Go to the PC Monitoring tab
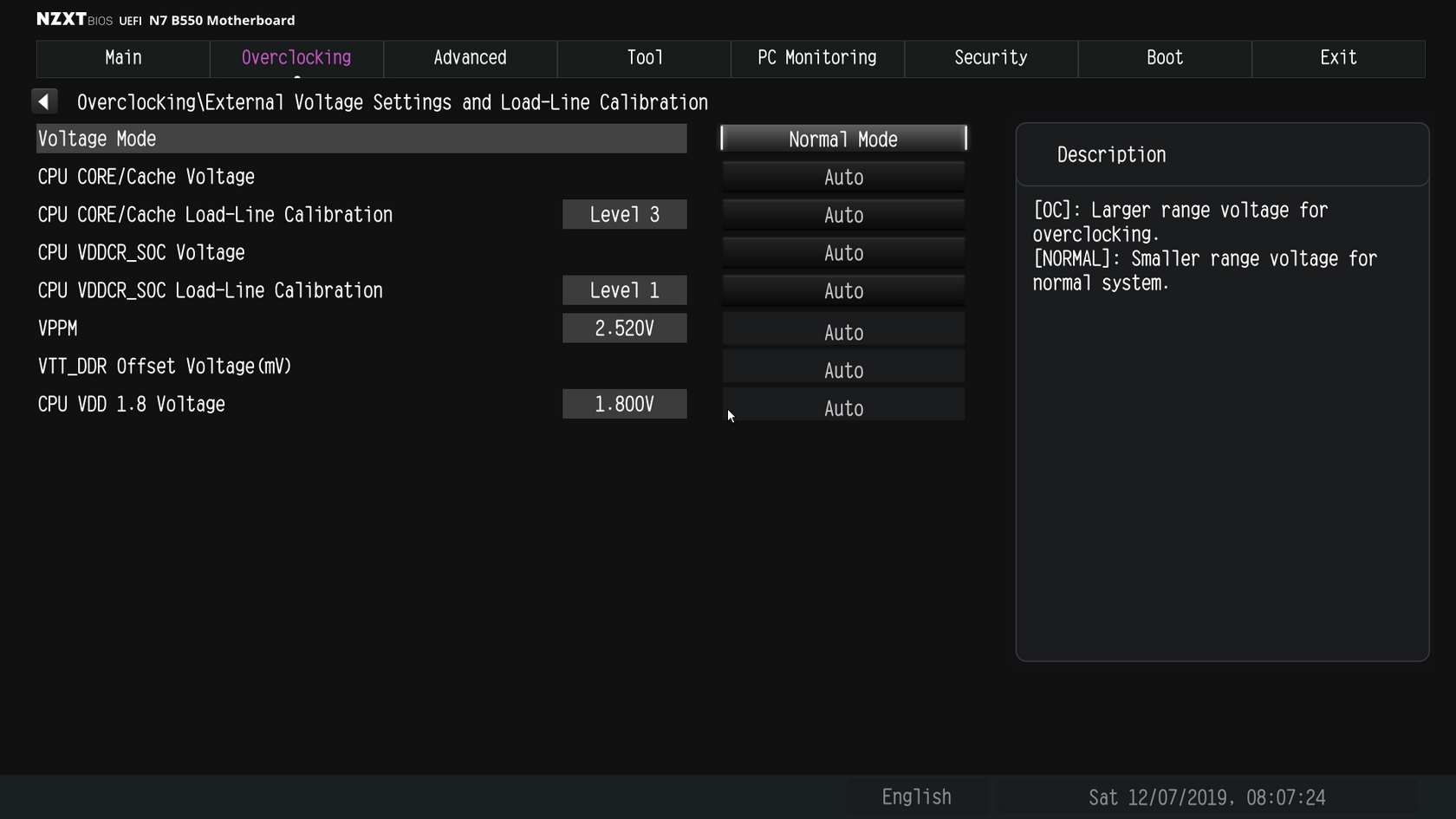 (x=817, y=58)
